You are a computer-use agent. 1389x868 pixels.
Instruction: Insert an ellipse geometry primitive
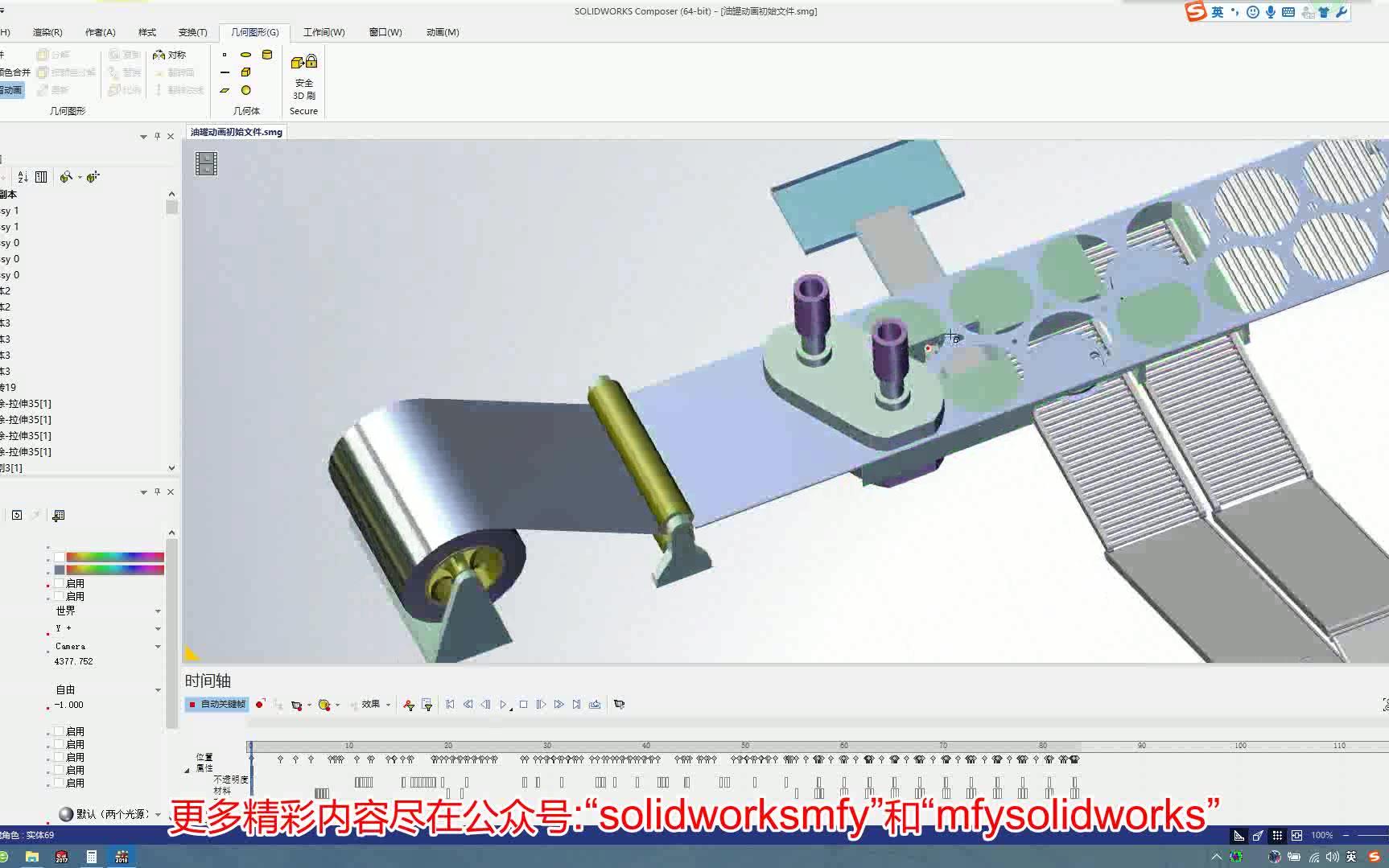tap(246, 55)
